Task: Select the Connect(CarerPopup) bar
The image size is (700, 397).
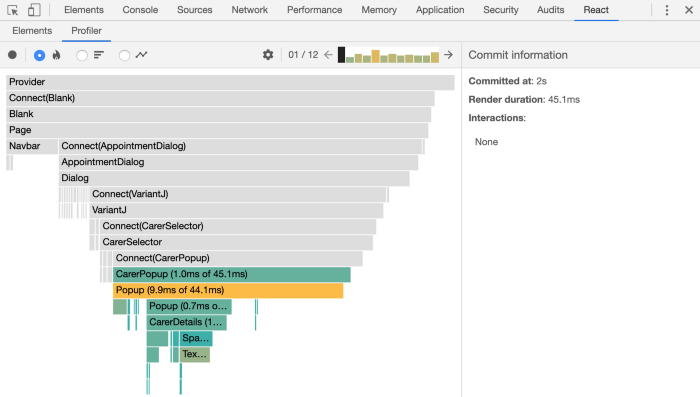Action: [238, 259]
